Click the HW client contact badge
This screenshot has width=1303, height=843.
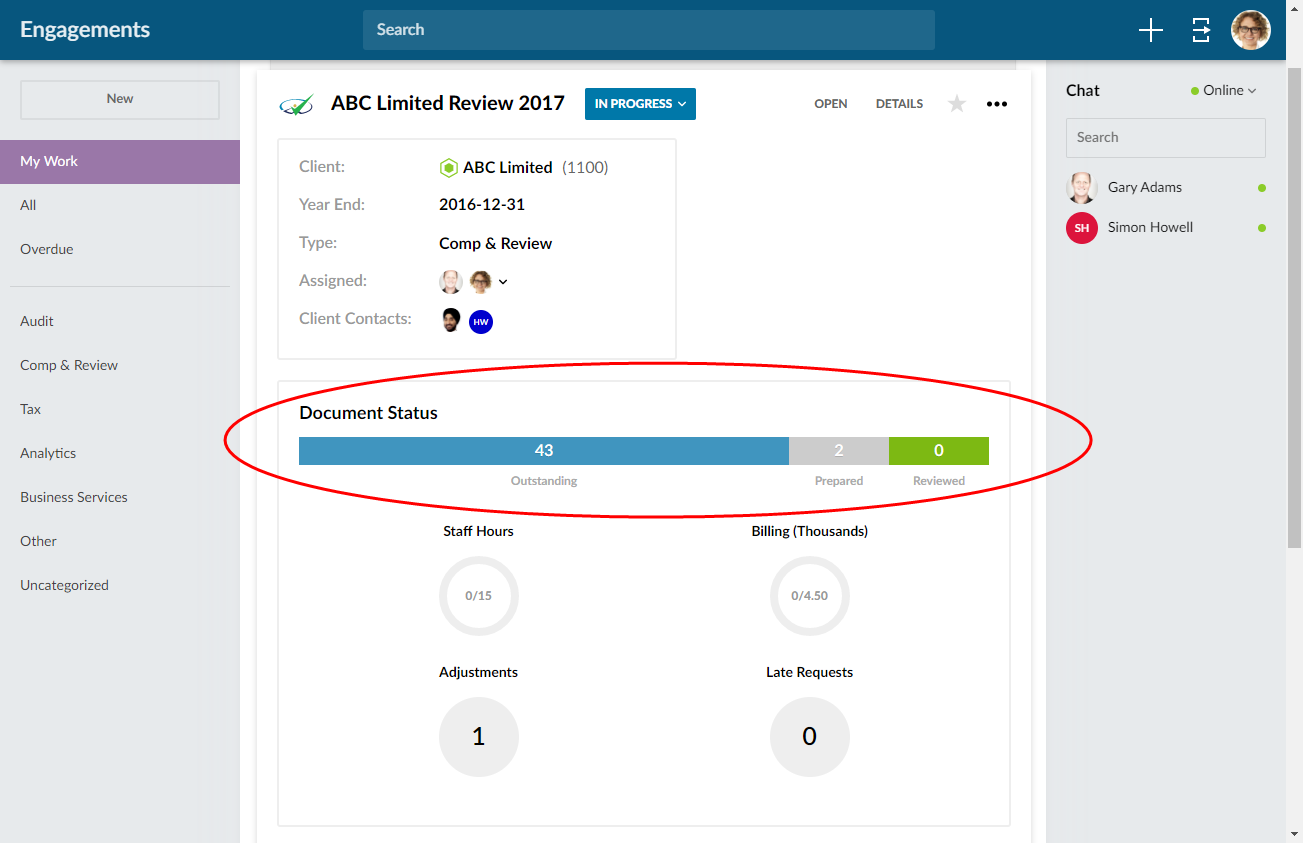481,321
